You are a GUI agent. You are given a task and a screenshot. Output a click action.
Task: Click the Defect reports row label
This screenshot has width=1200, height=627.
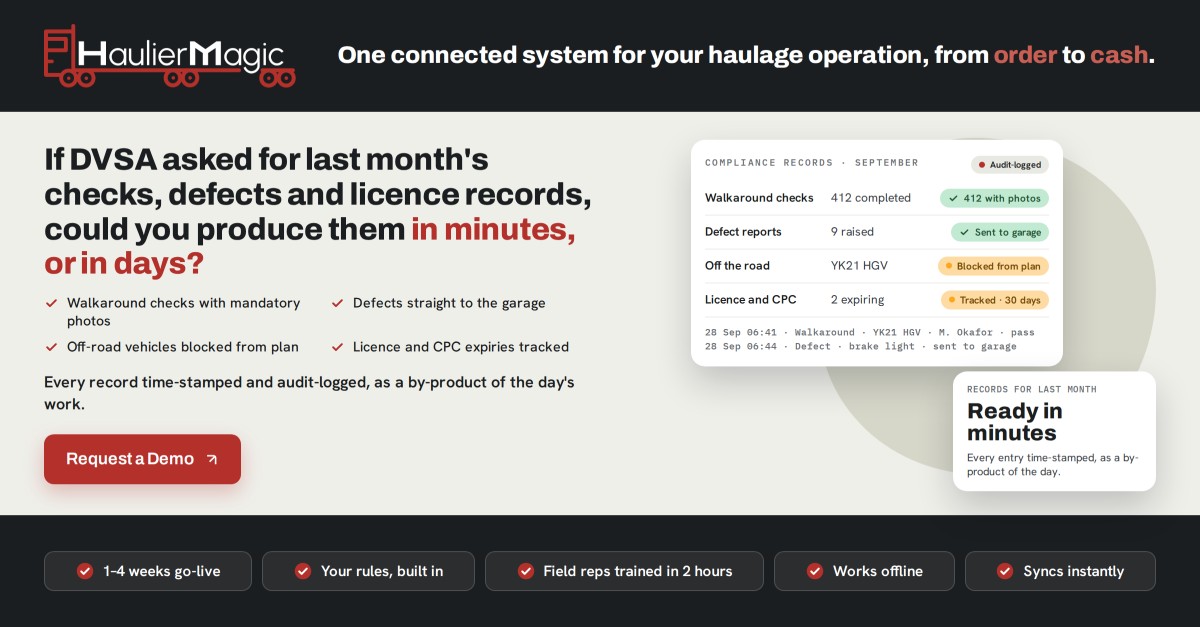[x=743, y=232]
